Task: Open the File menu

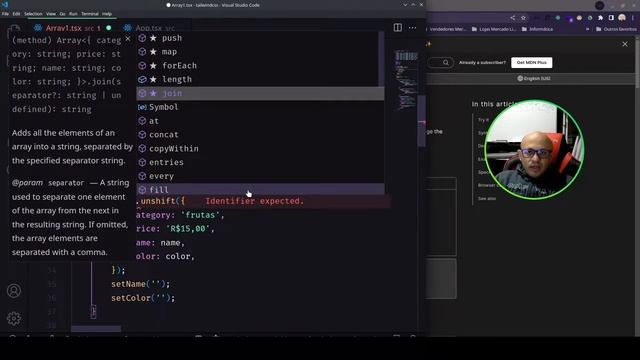Action: tap(5, 13)
